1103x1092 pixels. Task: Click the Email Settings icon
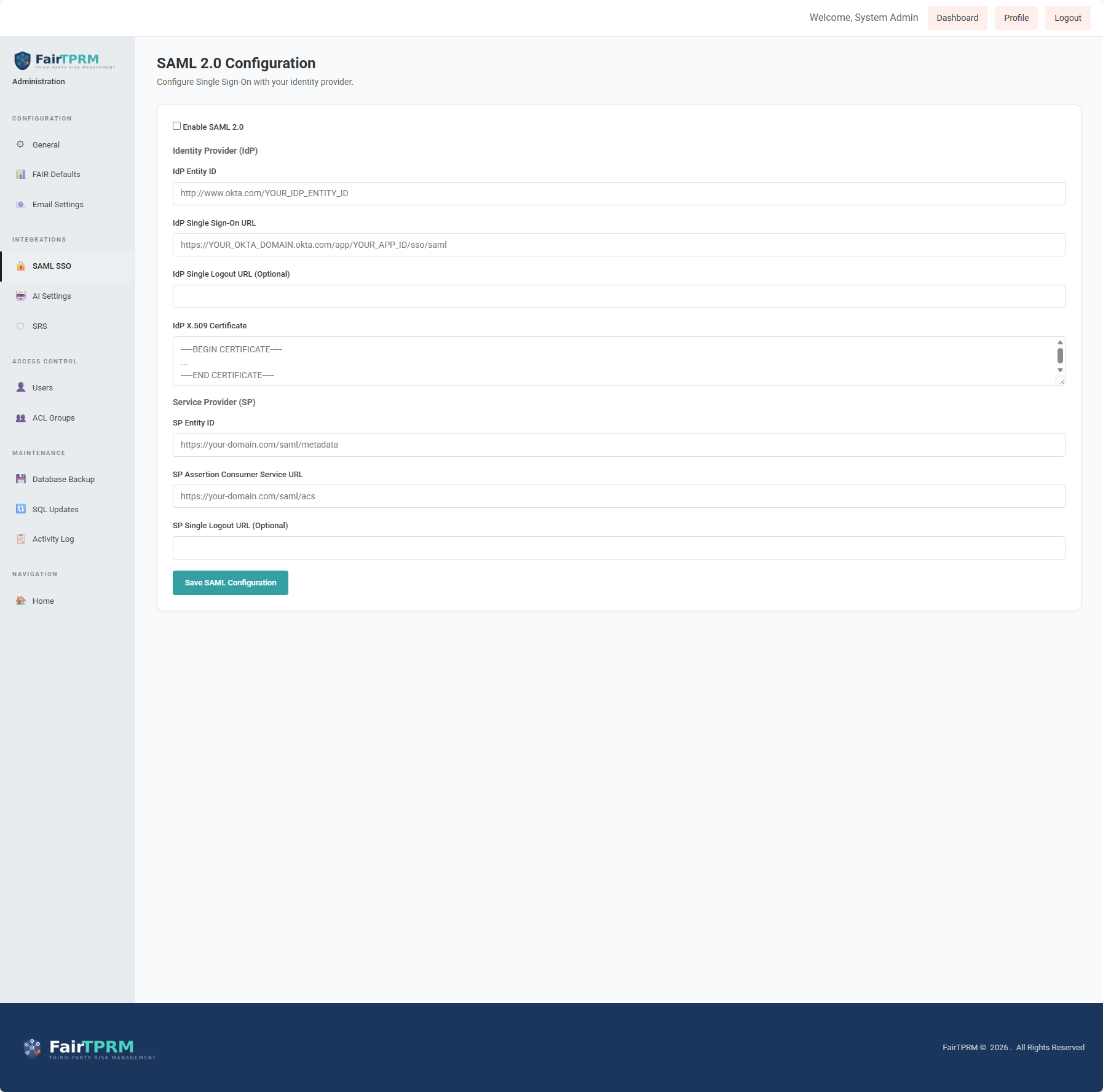[x=20, y=205]
